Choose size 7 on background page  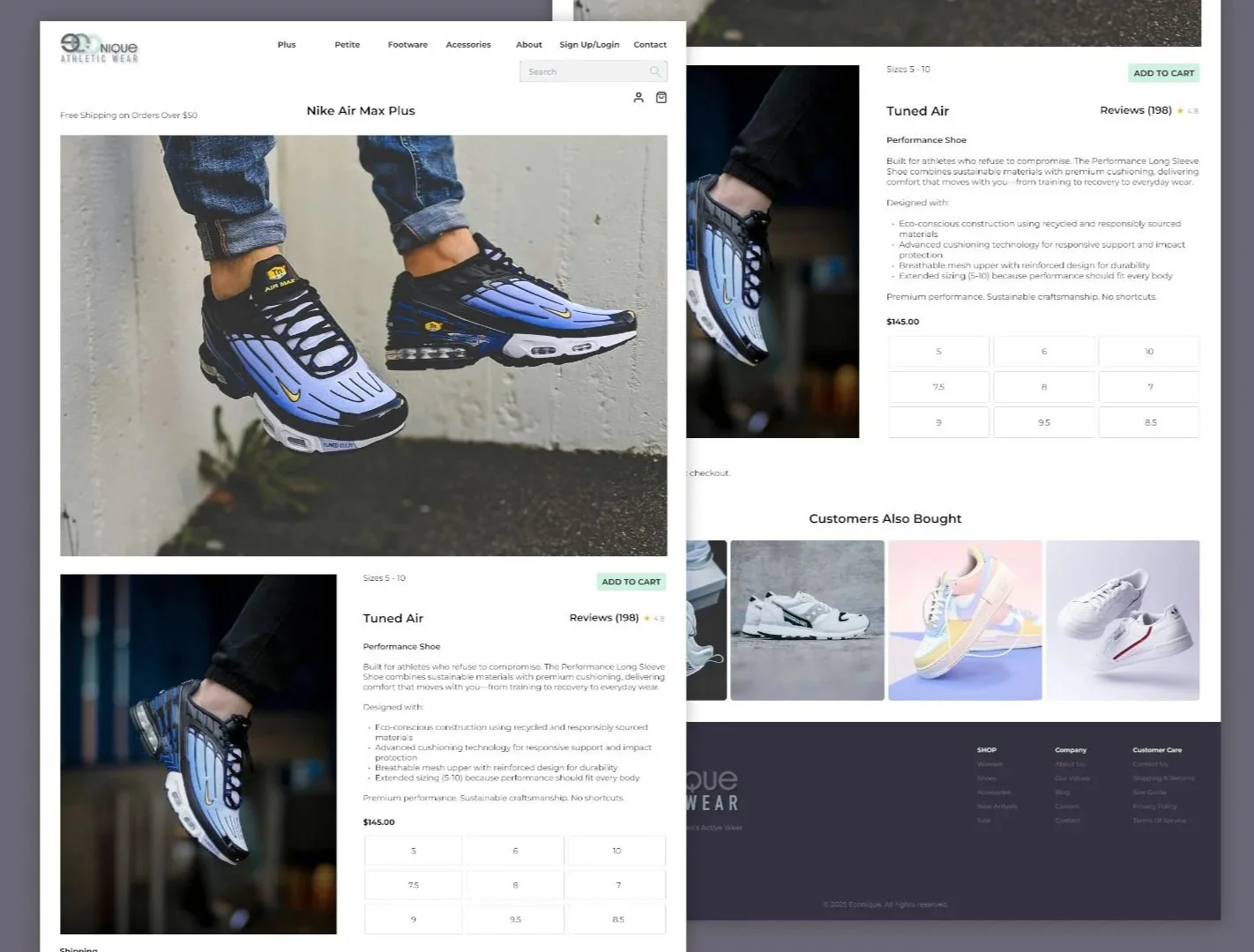(x=1149, y=387)
